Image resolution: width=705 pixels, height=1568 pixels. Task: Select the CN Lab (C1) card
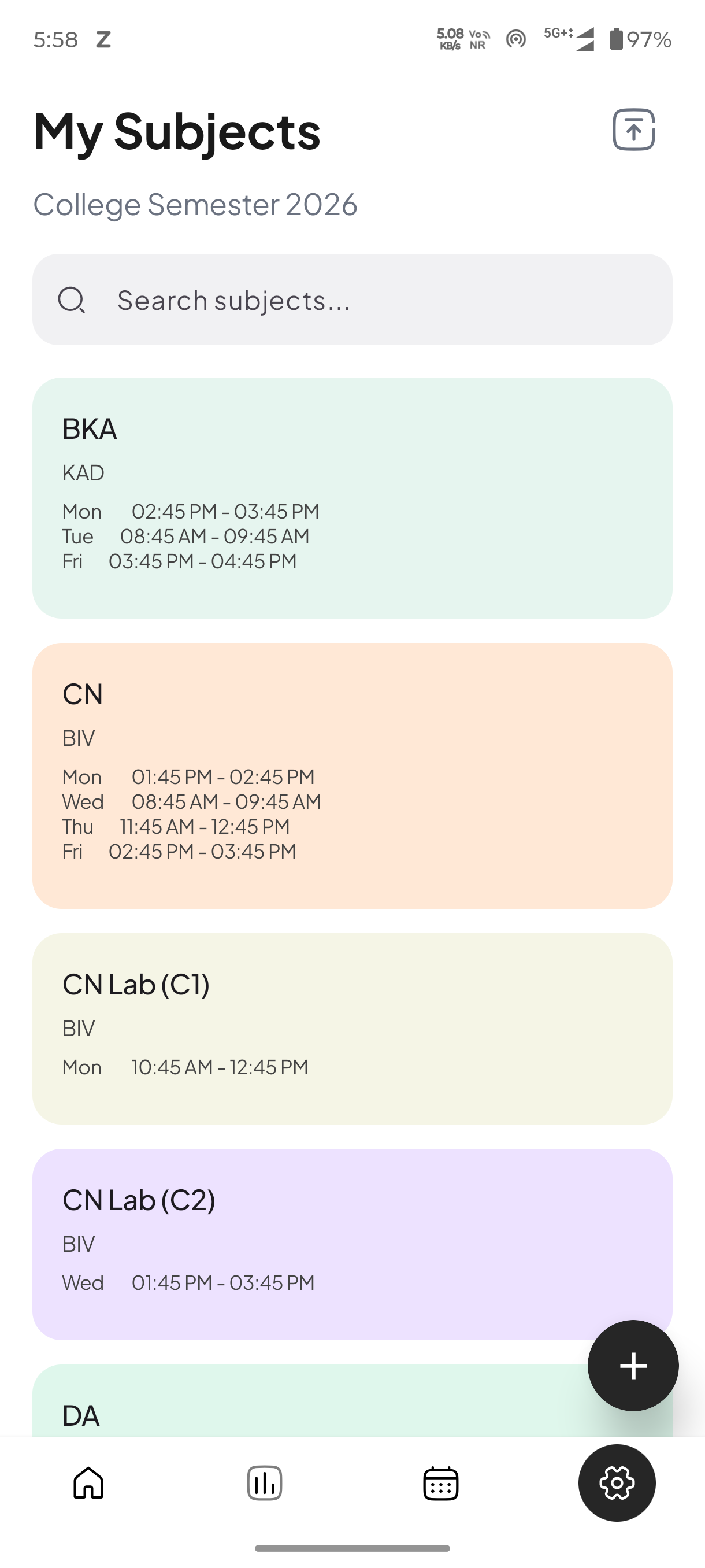[352, 1028]
